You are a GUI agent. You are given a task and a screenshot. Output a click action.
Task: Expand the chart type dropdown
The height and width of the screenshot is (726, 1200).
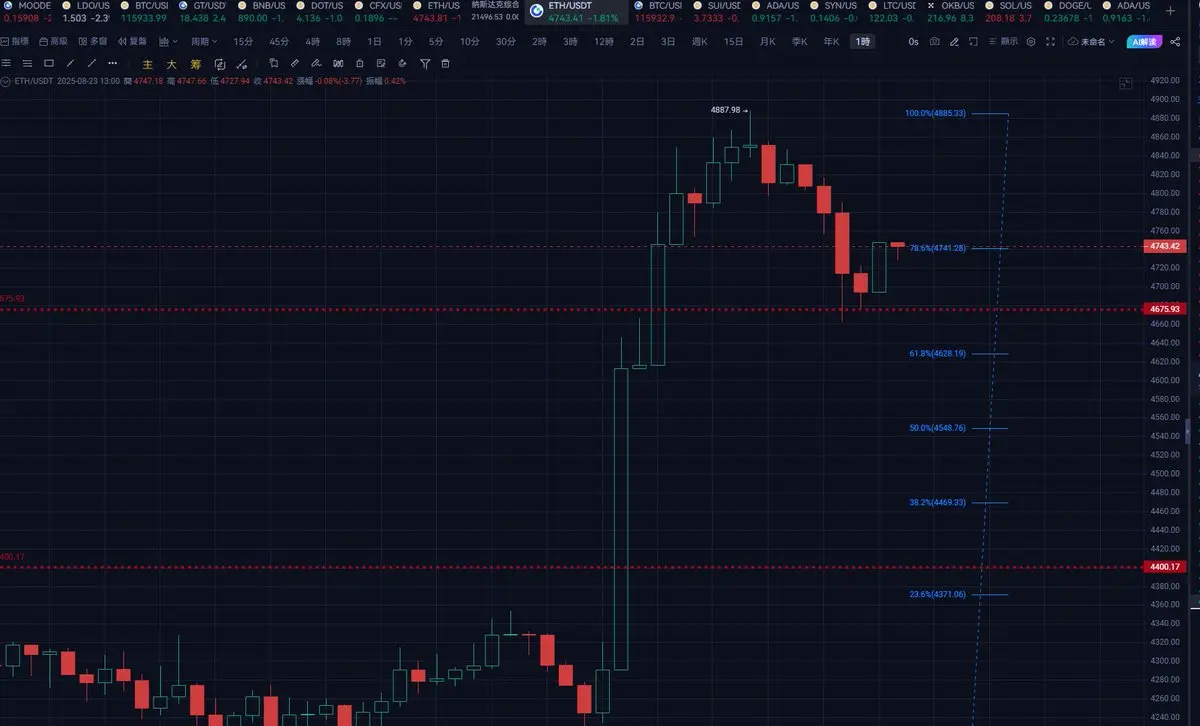(x=168, y=42)
